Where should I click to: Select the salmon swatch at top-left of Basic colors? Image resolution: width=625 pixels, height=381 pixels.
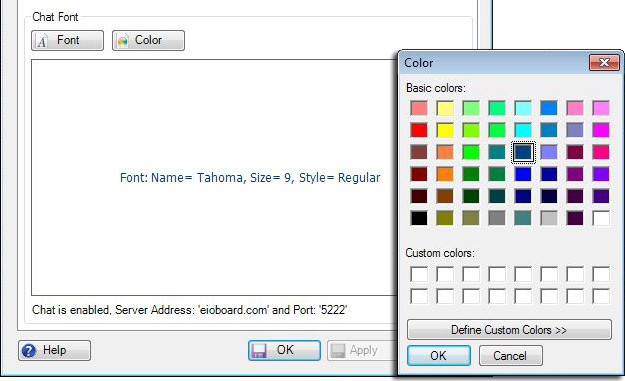click(x=419, y=108)
